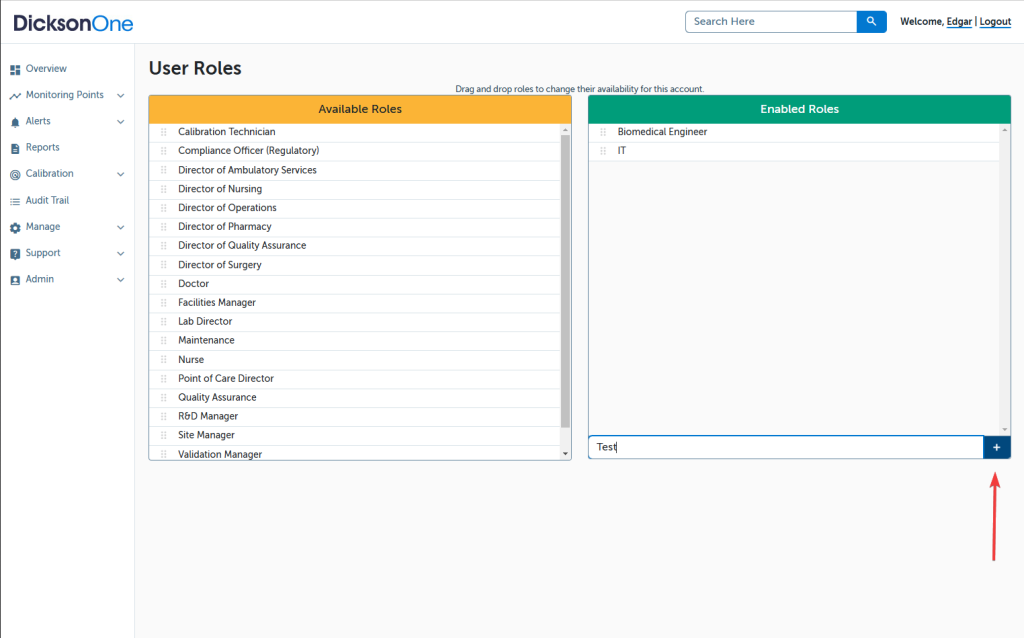Click in the Search Here box
The image size is (1024, 638).
tap(770, 21)
